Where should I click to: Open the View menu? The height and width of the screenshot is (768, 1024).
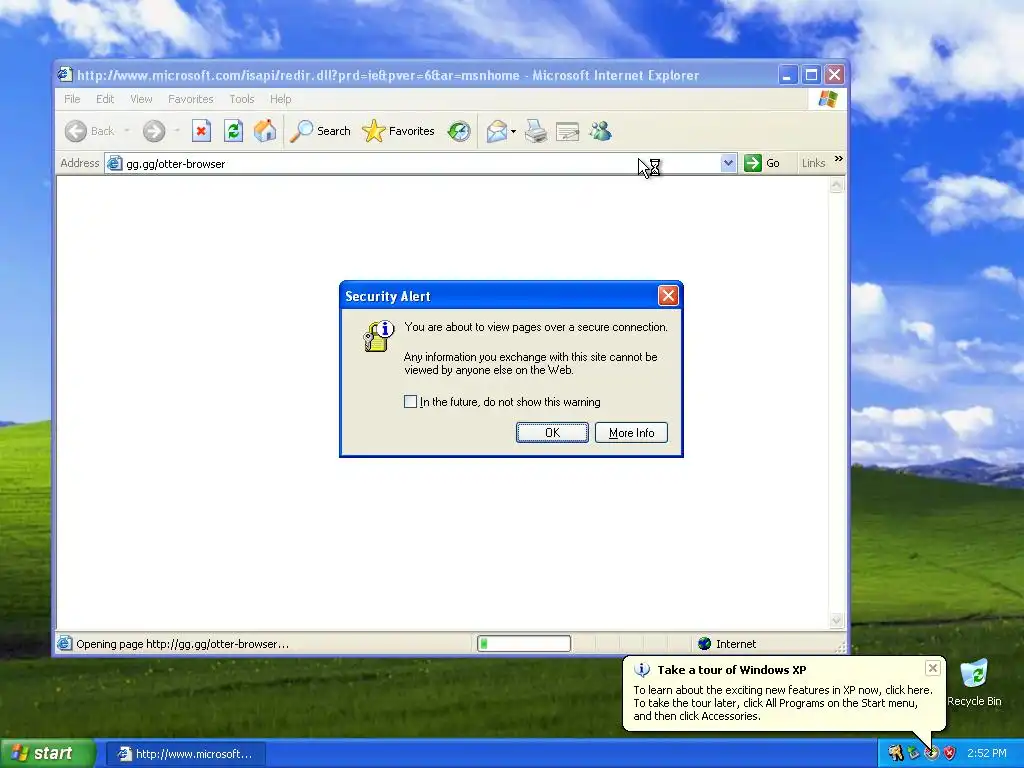141,99
